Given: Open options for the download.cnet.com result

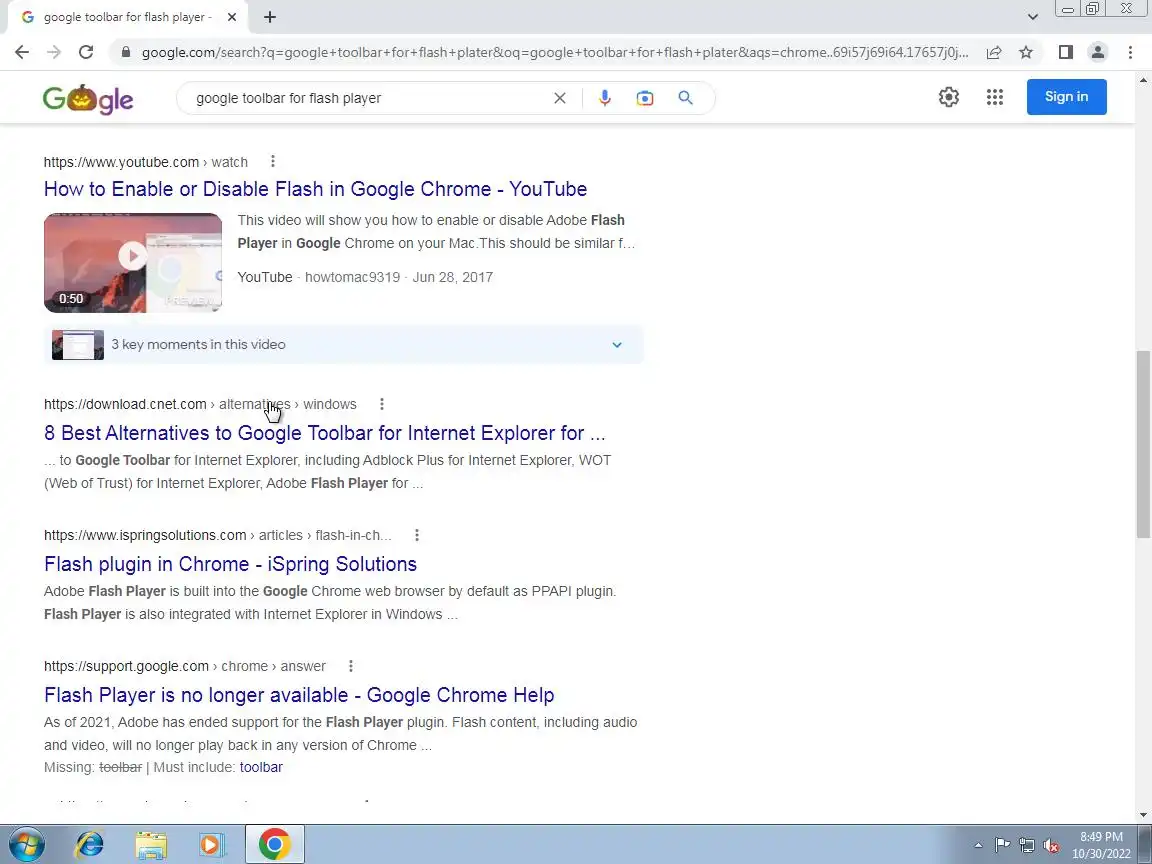Looking at the screenshot, I should tap(381, 404).
